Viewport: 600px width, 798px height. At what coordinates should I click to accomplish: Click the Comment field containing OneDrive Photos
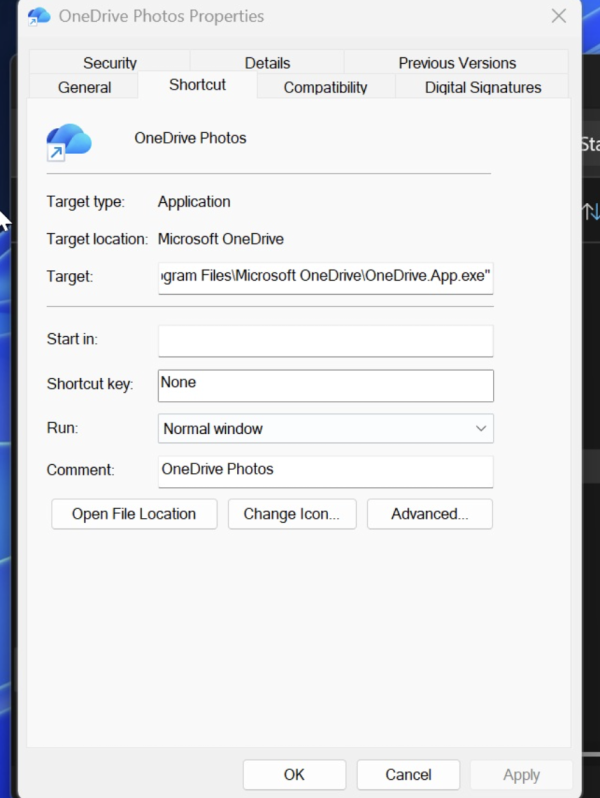(x=326, y=471)
